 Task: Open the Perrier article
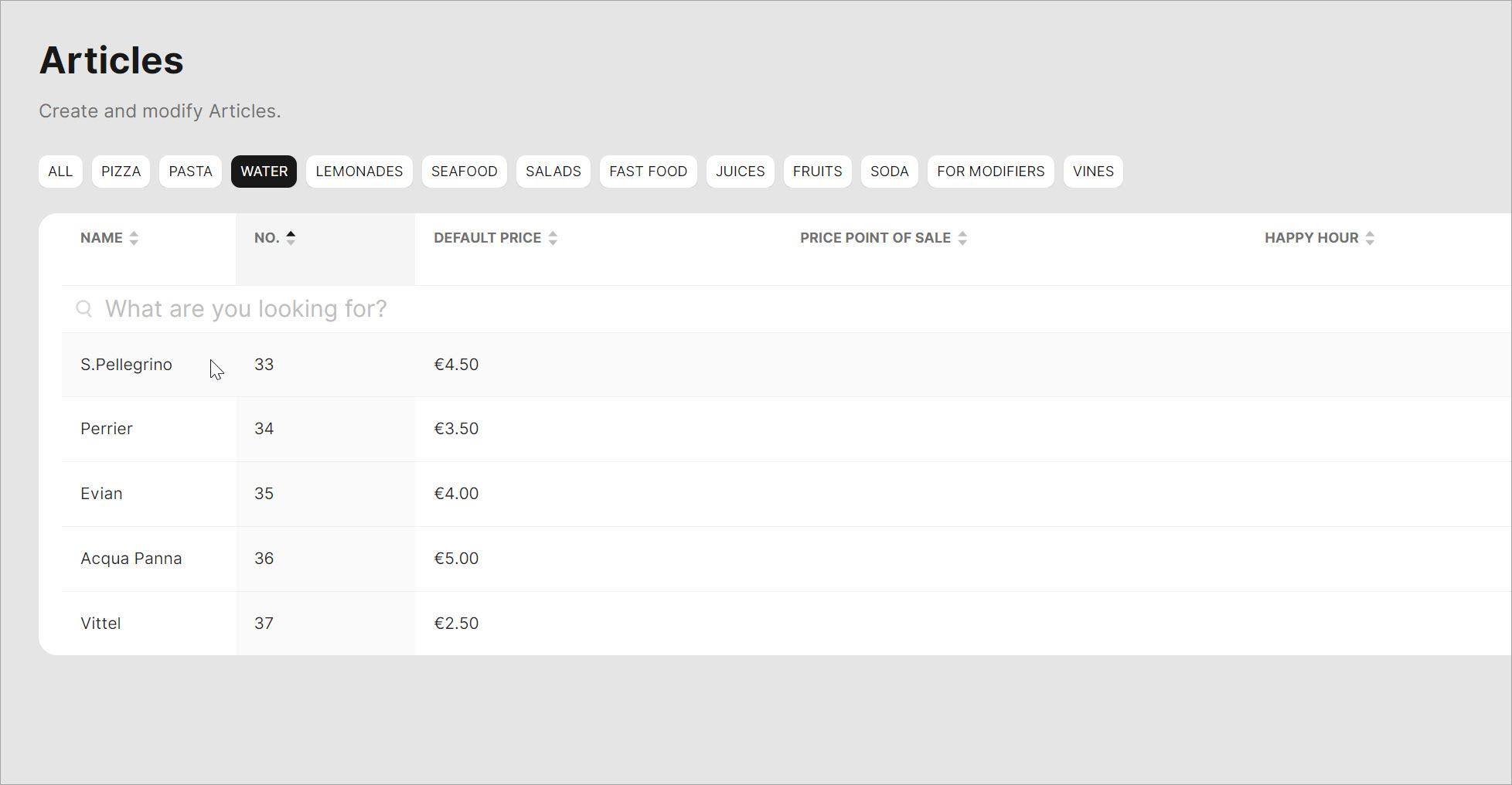pyautogui.click(x=107, y=429)
